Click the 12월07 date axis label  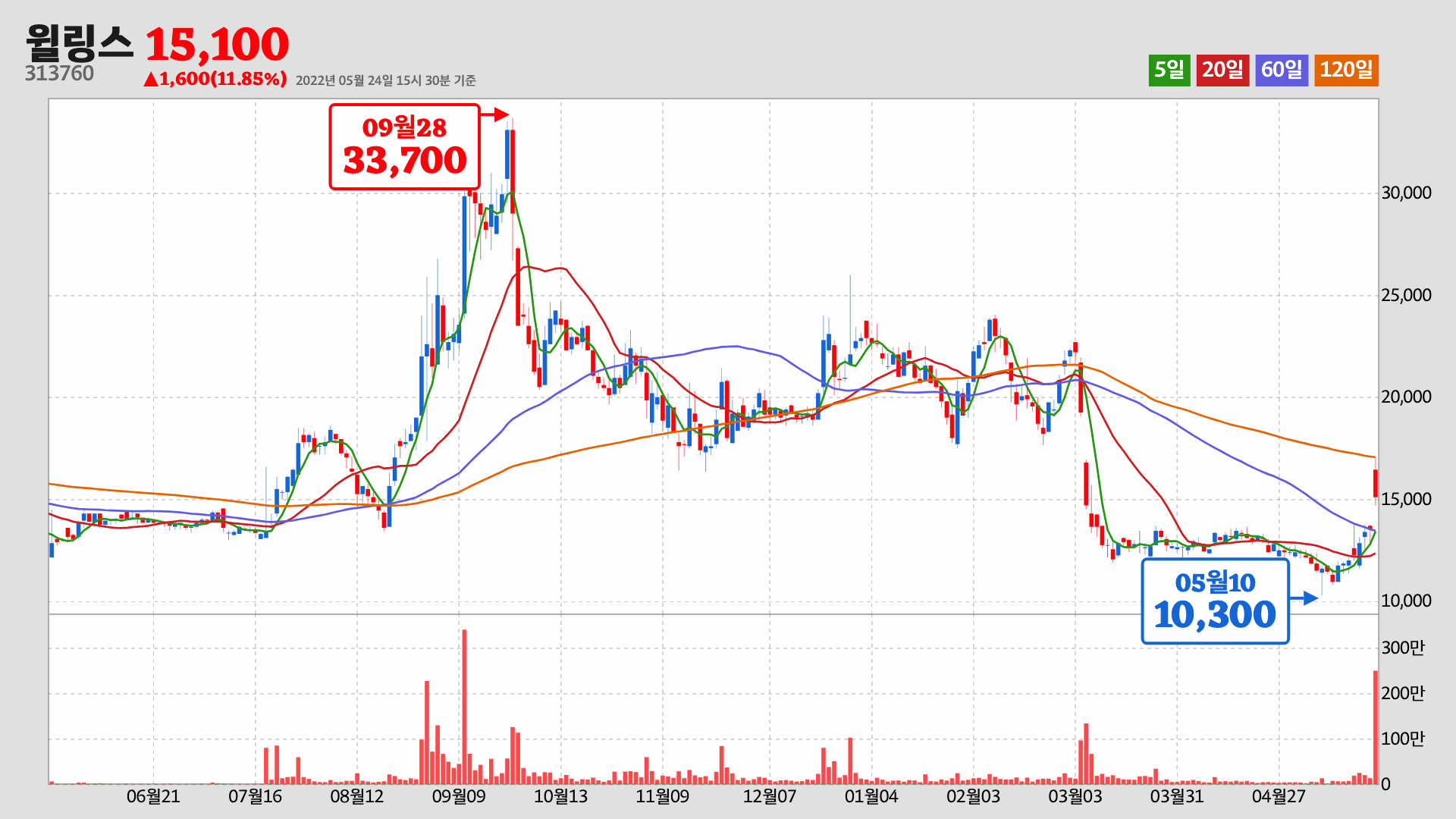[x=770, y=796]
